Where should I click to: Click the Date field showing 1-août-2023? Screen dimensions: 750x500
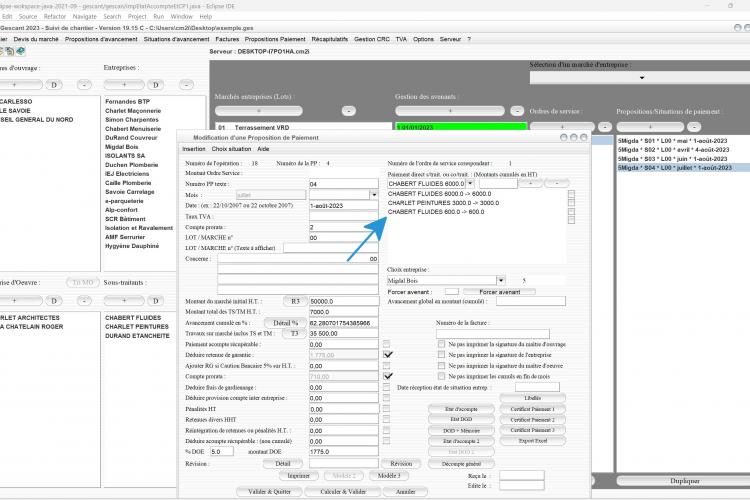point(343,206)
